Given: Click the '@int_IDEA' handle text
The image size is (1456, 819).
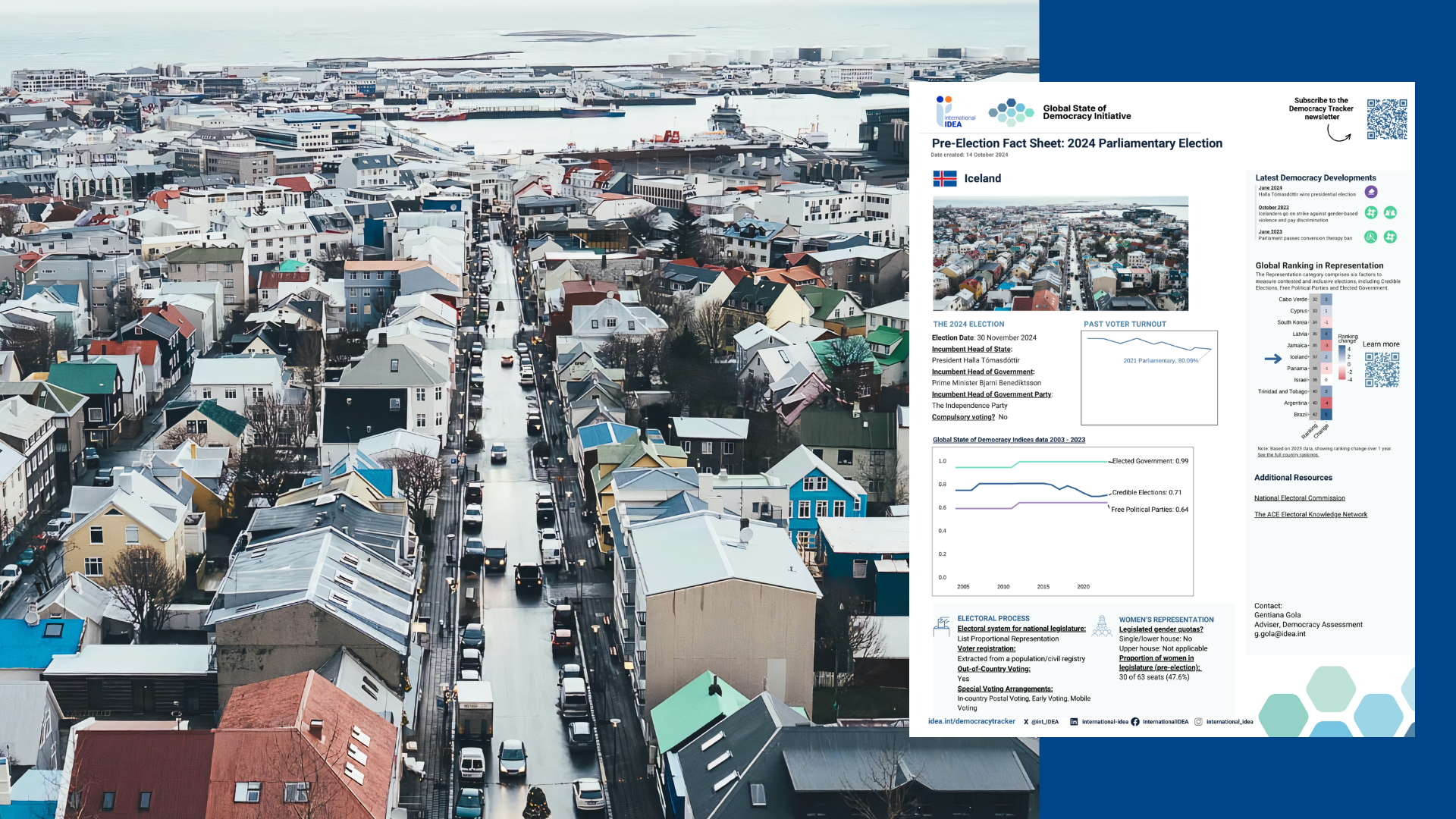Looking at the screenshot, I should pos(1045,722).
